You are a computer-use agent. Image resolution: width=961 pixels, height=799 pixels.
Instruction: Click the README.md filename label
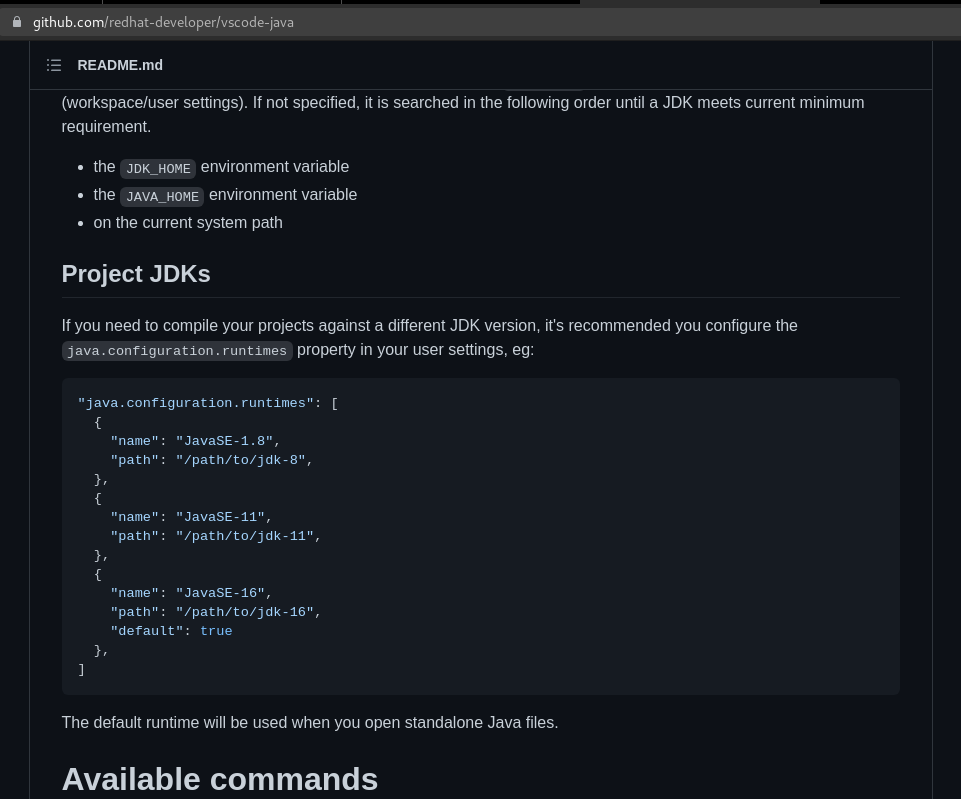tap(119, 65)
